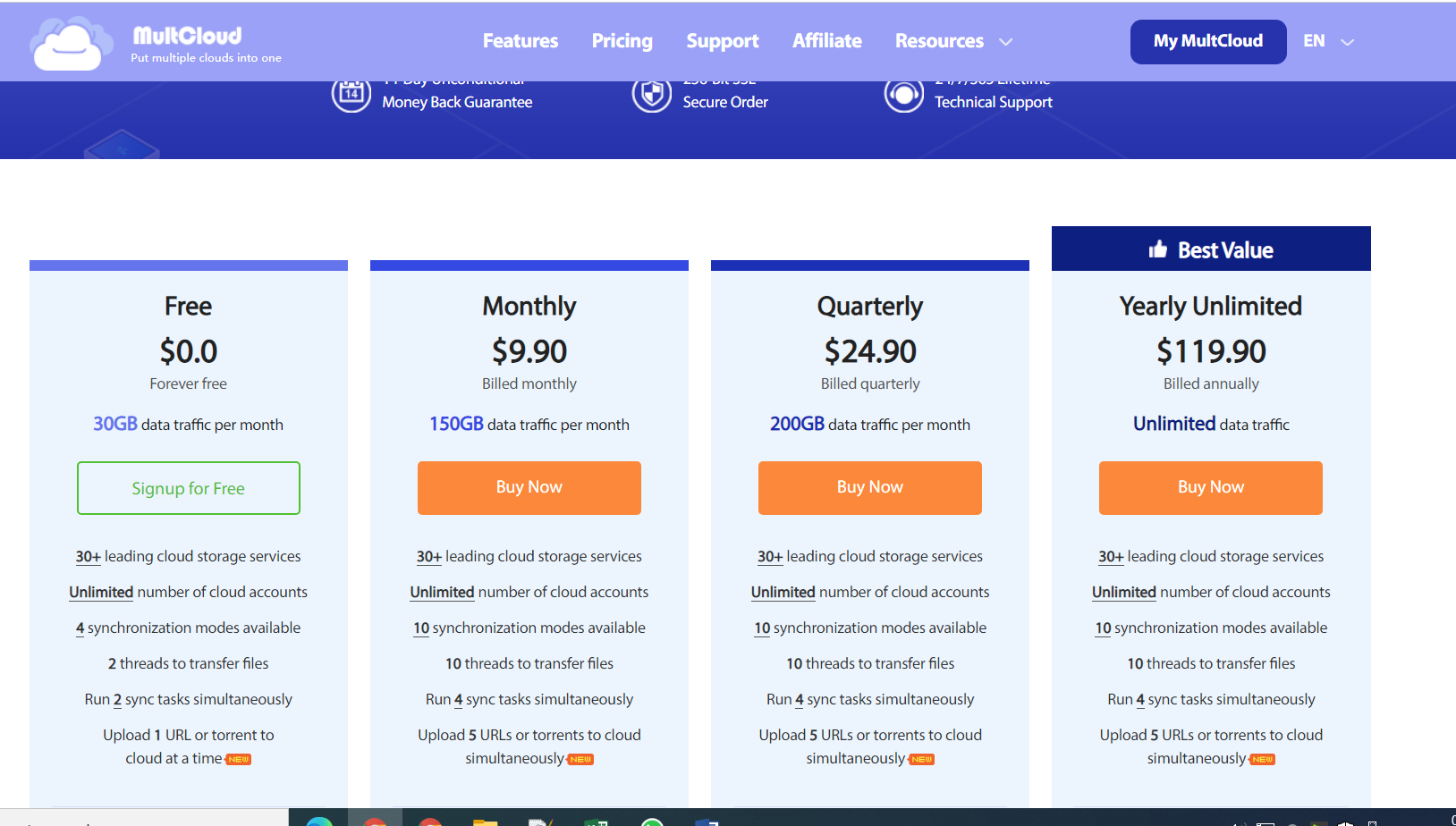The width and height of the screenshot is (1456, 826).
Task: Click the Quarterly plan title
Action: click(x=870, y=307)
